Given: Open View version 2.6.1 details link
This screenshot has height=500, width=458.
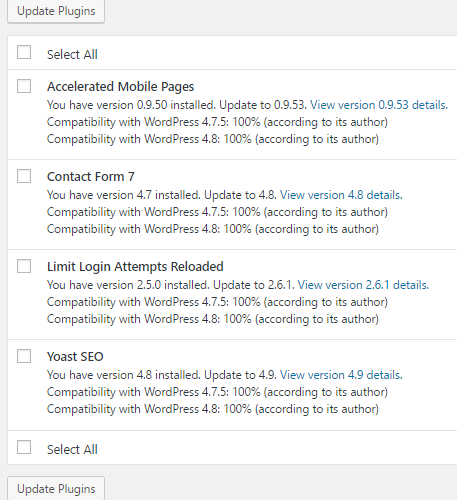Looking at the screenshot, I should point(363,285).
